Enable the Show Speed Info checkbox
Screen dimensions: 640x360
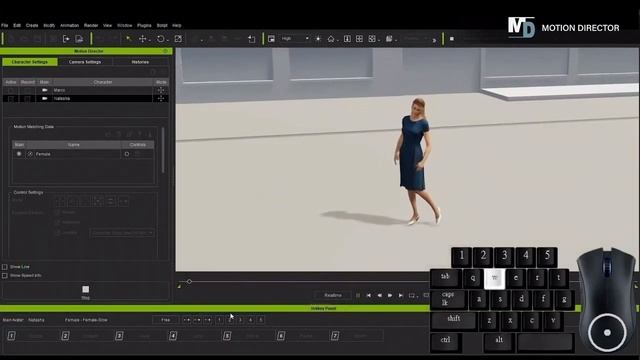pyautogui.click(x=5, y=276)
